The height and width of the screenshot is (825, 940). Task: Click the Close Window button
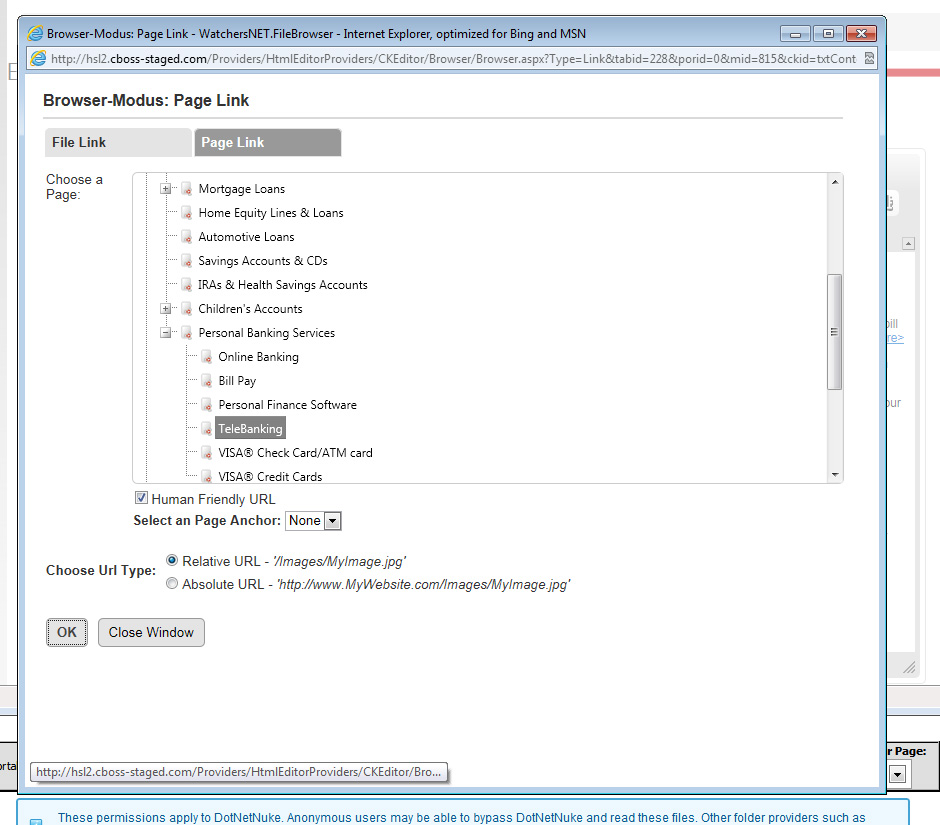tap(151, 632)
